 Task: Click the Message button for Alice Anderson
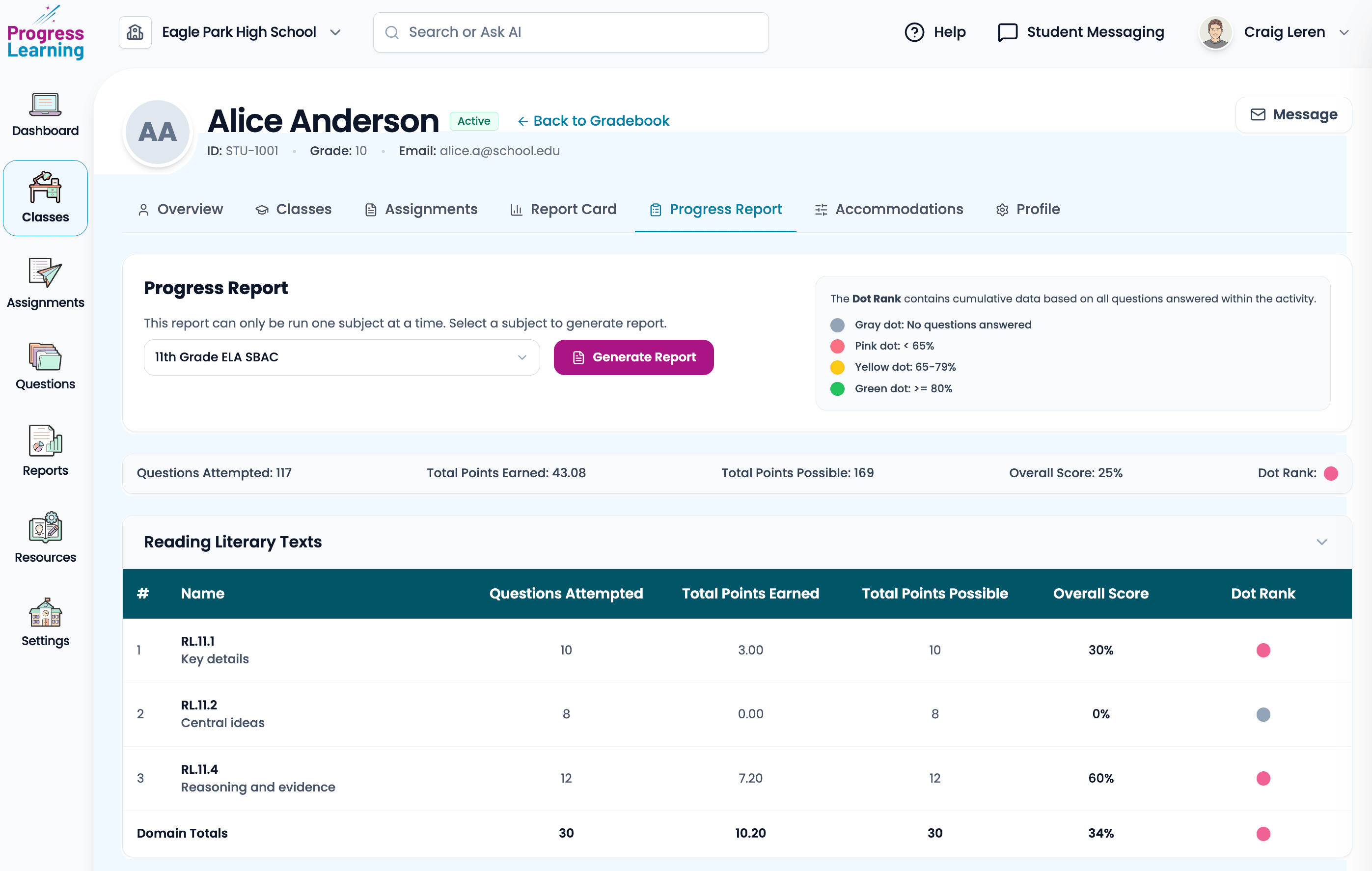tap(1293, 114)
